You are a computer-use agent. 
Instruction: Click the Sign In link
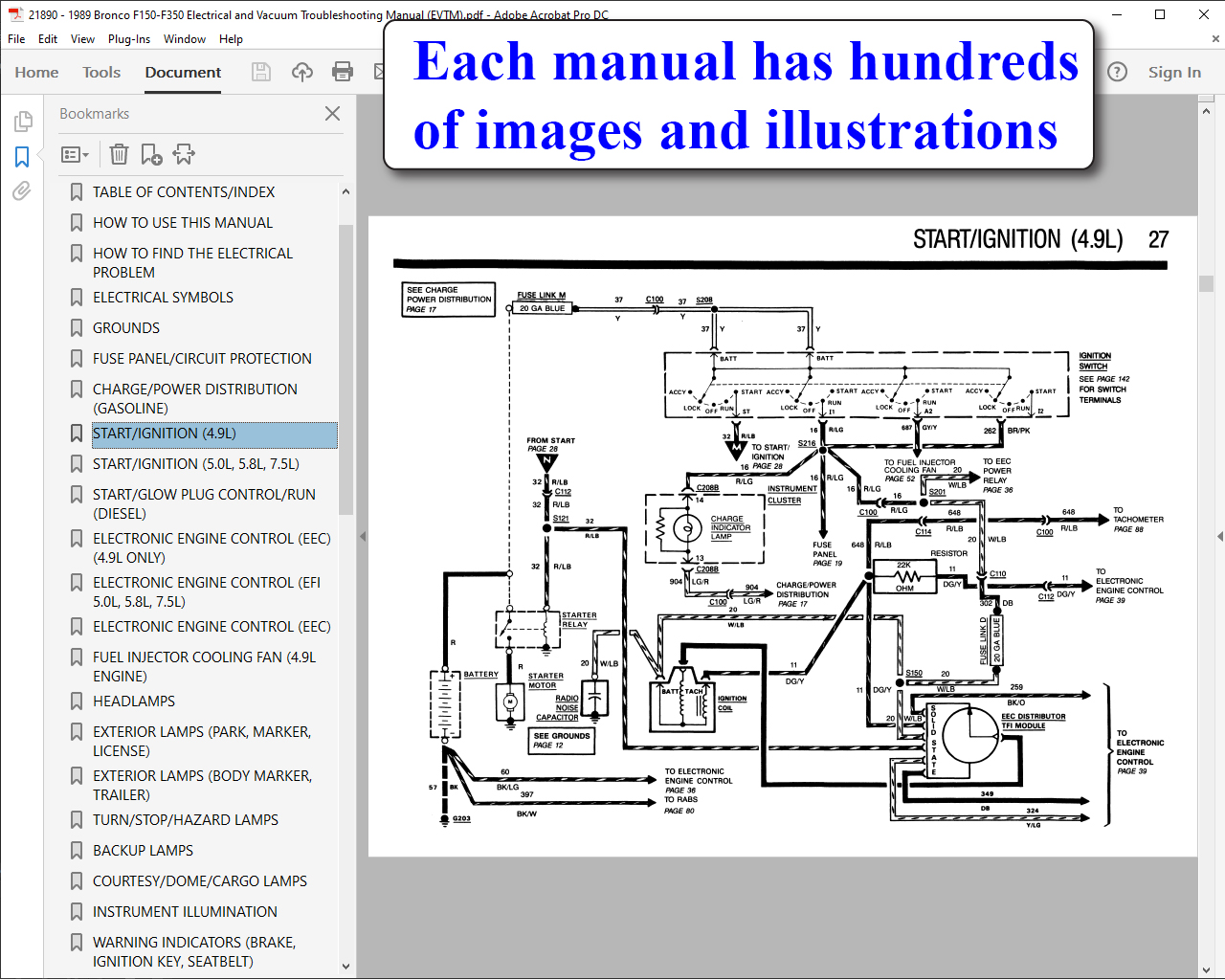point(1174,72)
